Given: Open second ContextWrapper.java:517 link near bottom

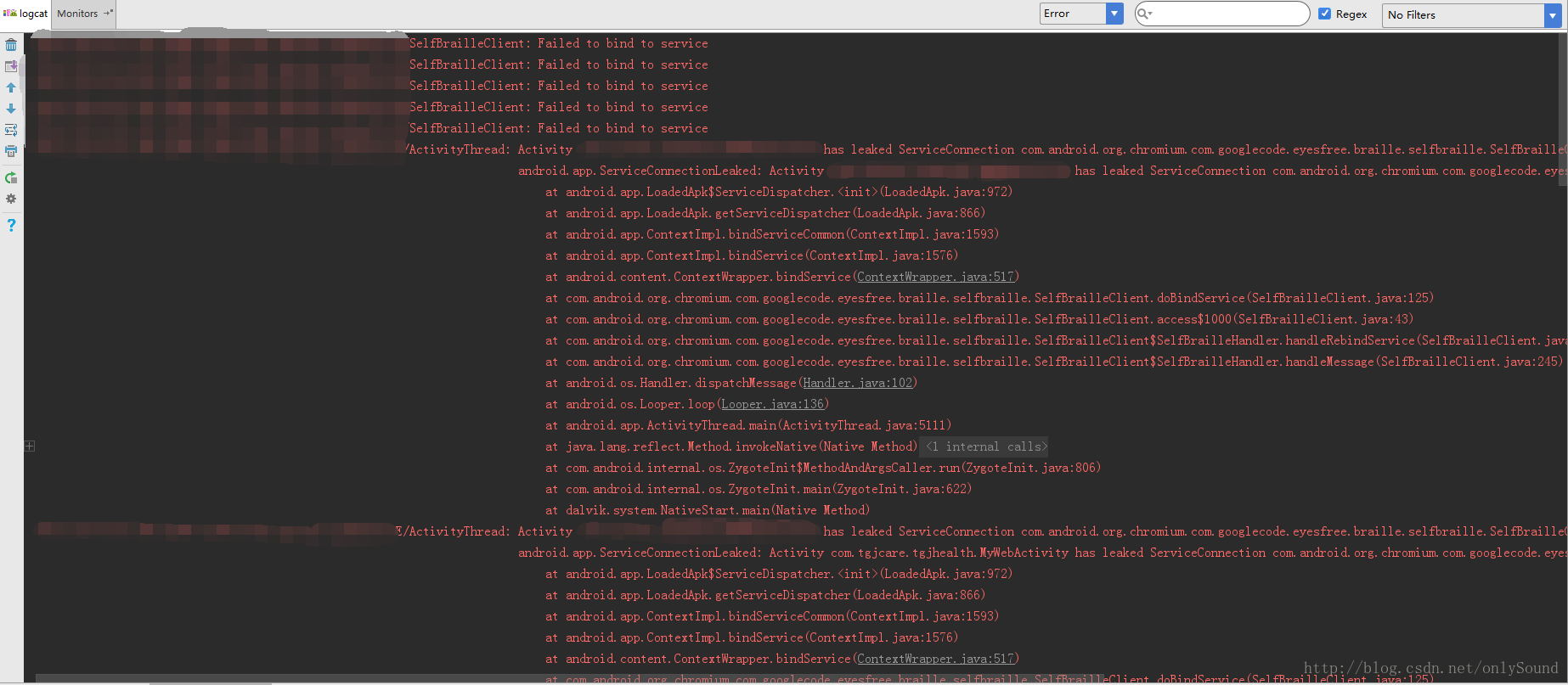Looking at the screenshot, I should (x=935, y=659).
